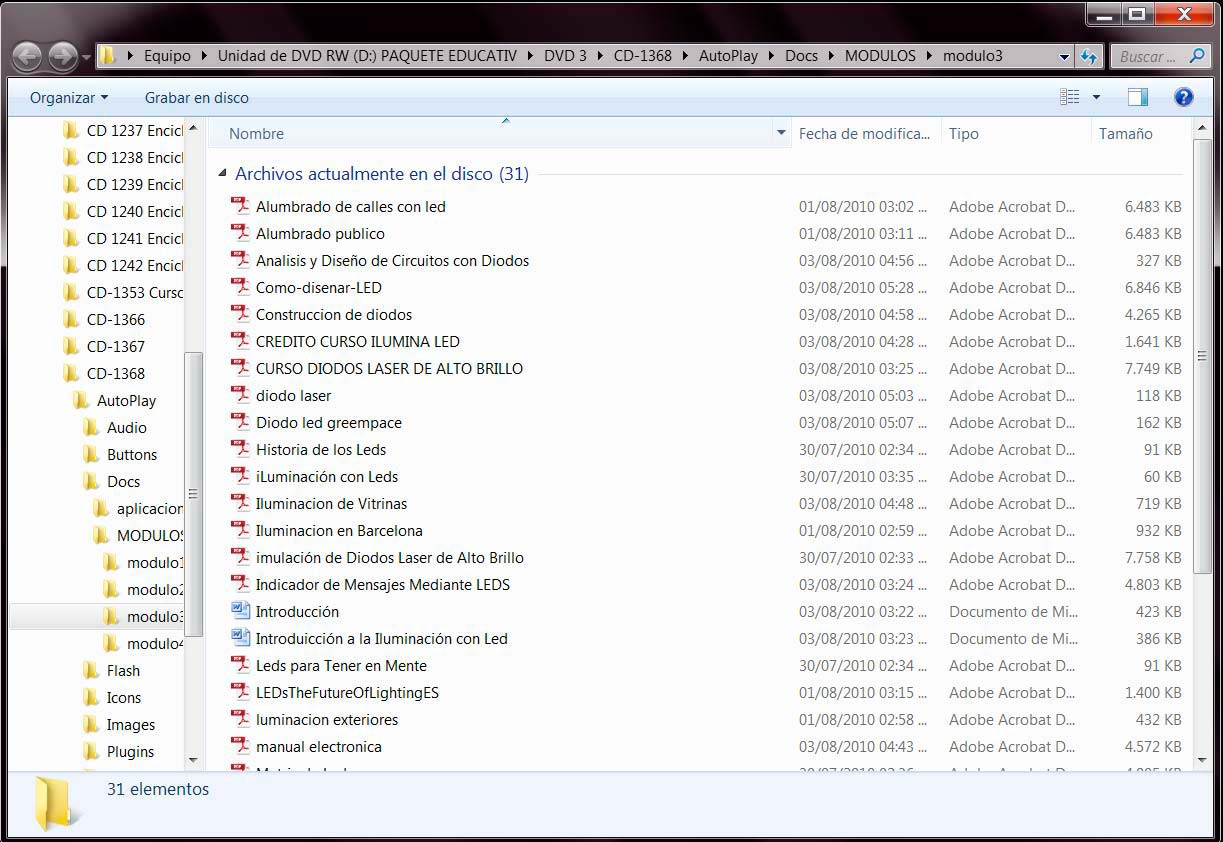Select CD-1366 folder in navigation tree
This screenshot has height=842, width=1223.
[x=104, y=319]
